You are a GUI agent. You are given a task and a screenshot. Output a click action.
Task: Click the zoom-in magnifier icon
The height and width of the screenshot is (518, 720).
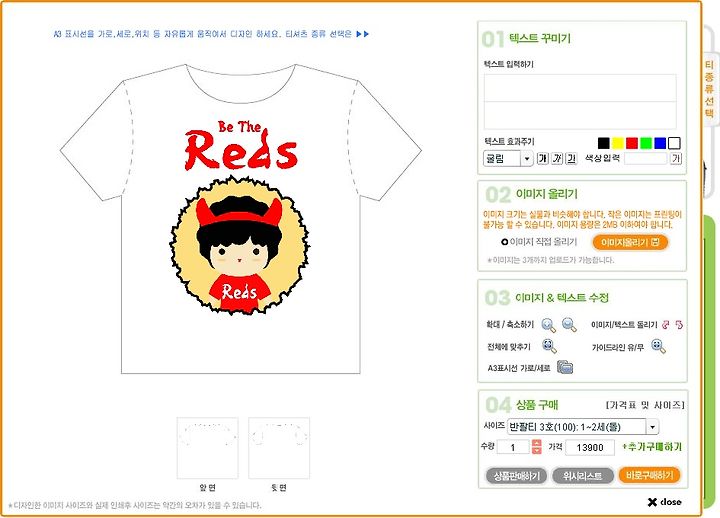(549, 325)
